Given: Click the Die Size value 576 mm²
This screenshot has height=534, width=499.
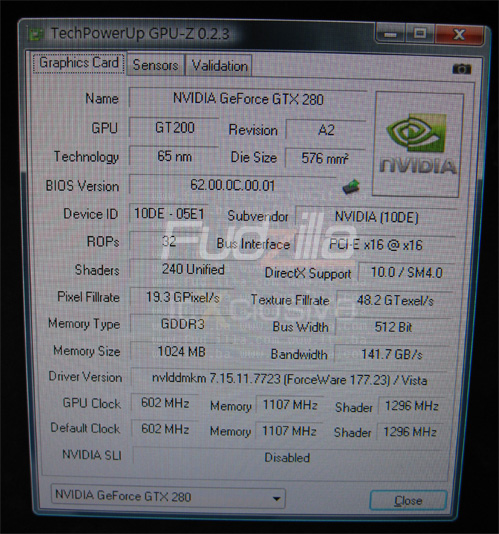Looking at the screenshot, I should [325, 158].
